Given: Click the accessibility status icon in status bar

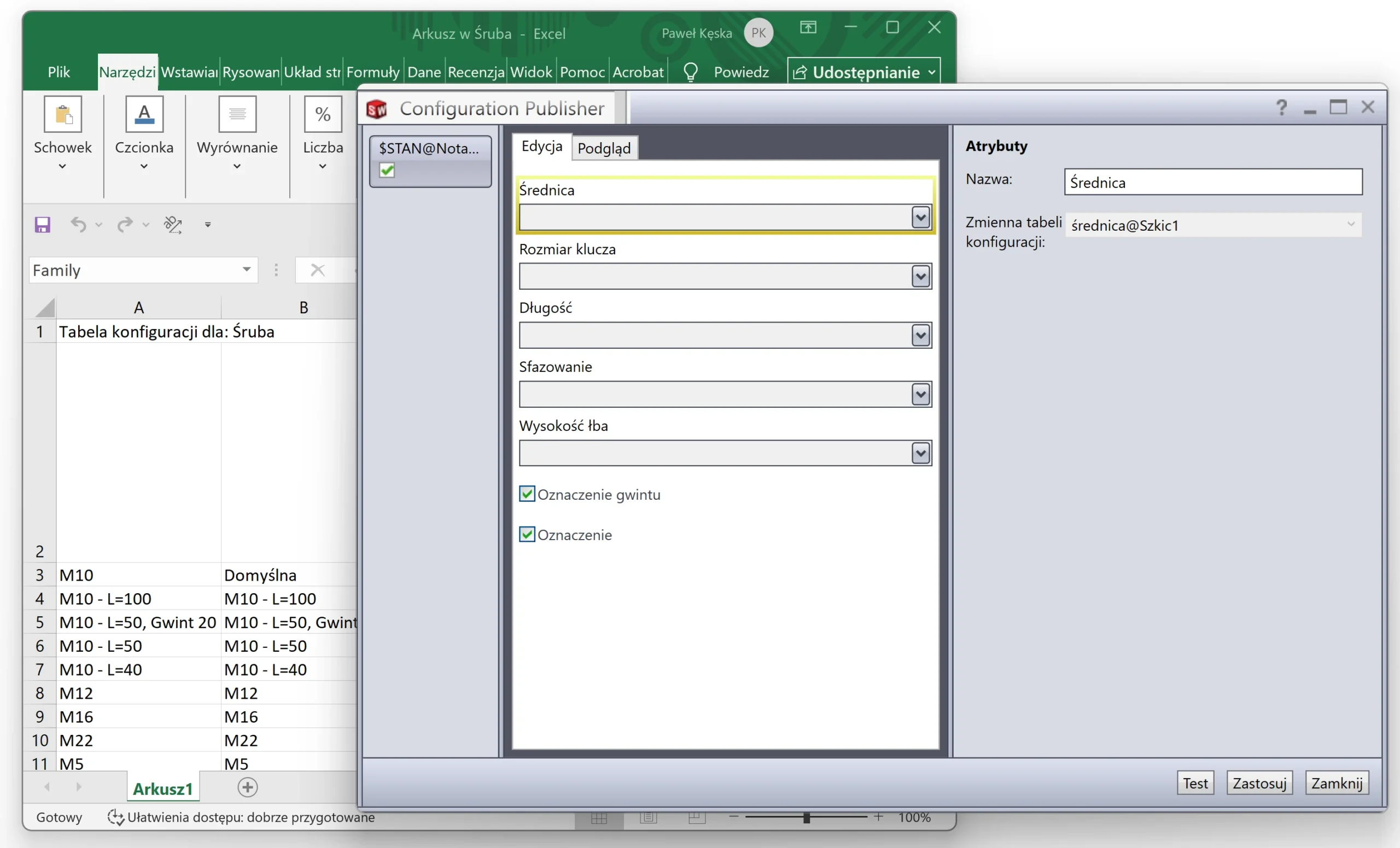Looking at the screenshot, I should tap(115, 817).
